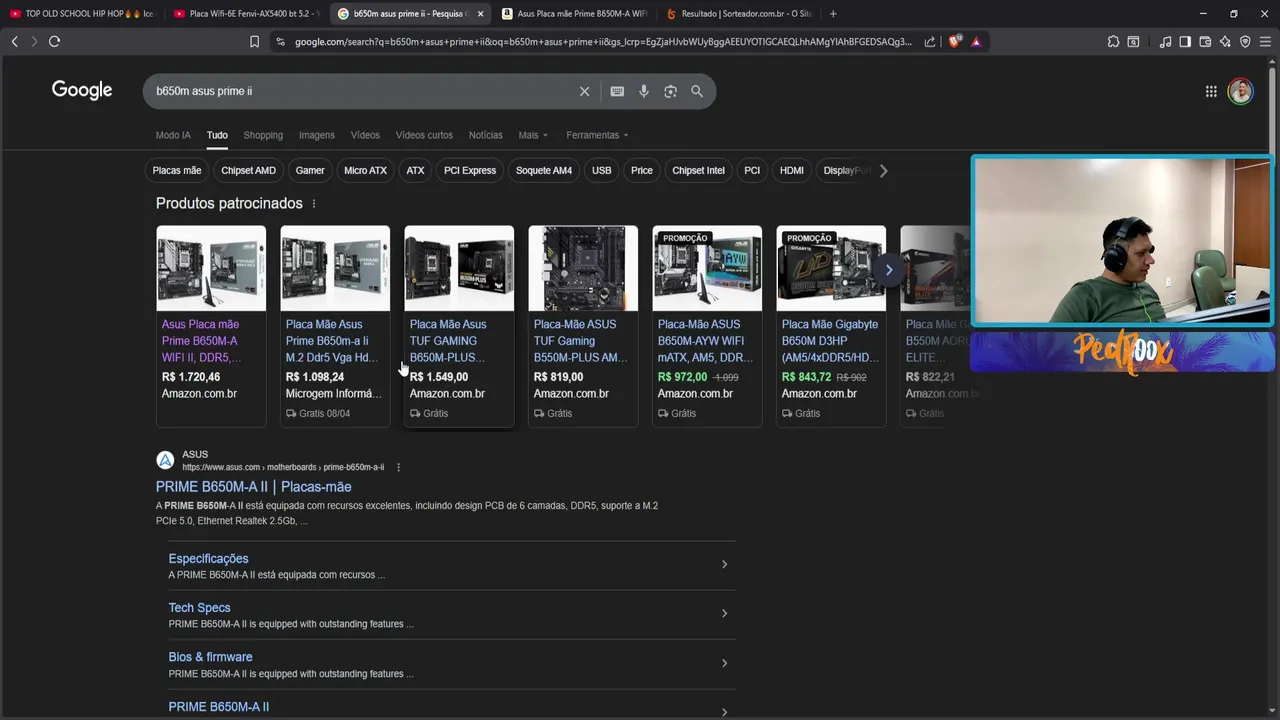This screenshot has height=720, width=1280.
Task: Filter by Chipset AMD chip
Action: pyautogui.click(x=248, y=170)
